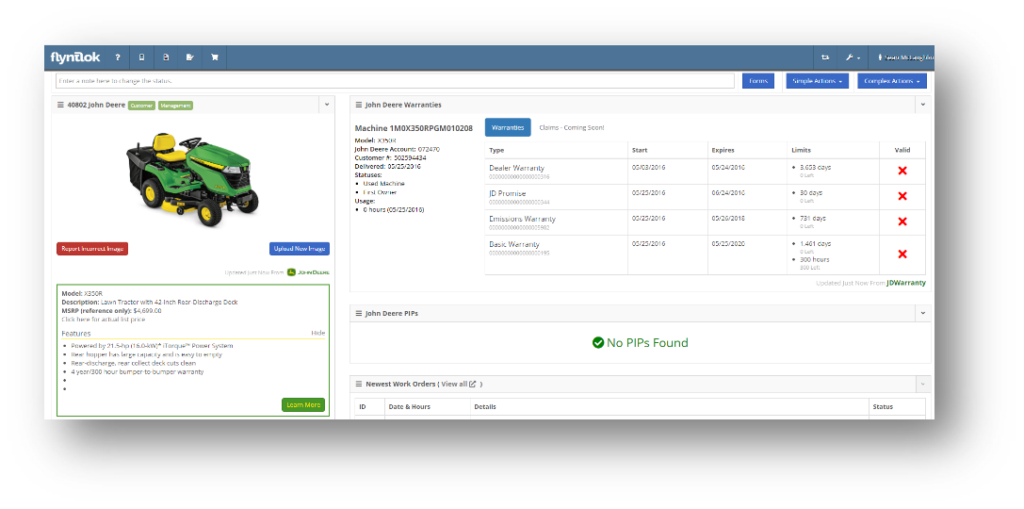1024x509 pixels.
Task: Click the Management tag
Action: coord(176,105)
